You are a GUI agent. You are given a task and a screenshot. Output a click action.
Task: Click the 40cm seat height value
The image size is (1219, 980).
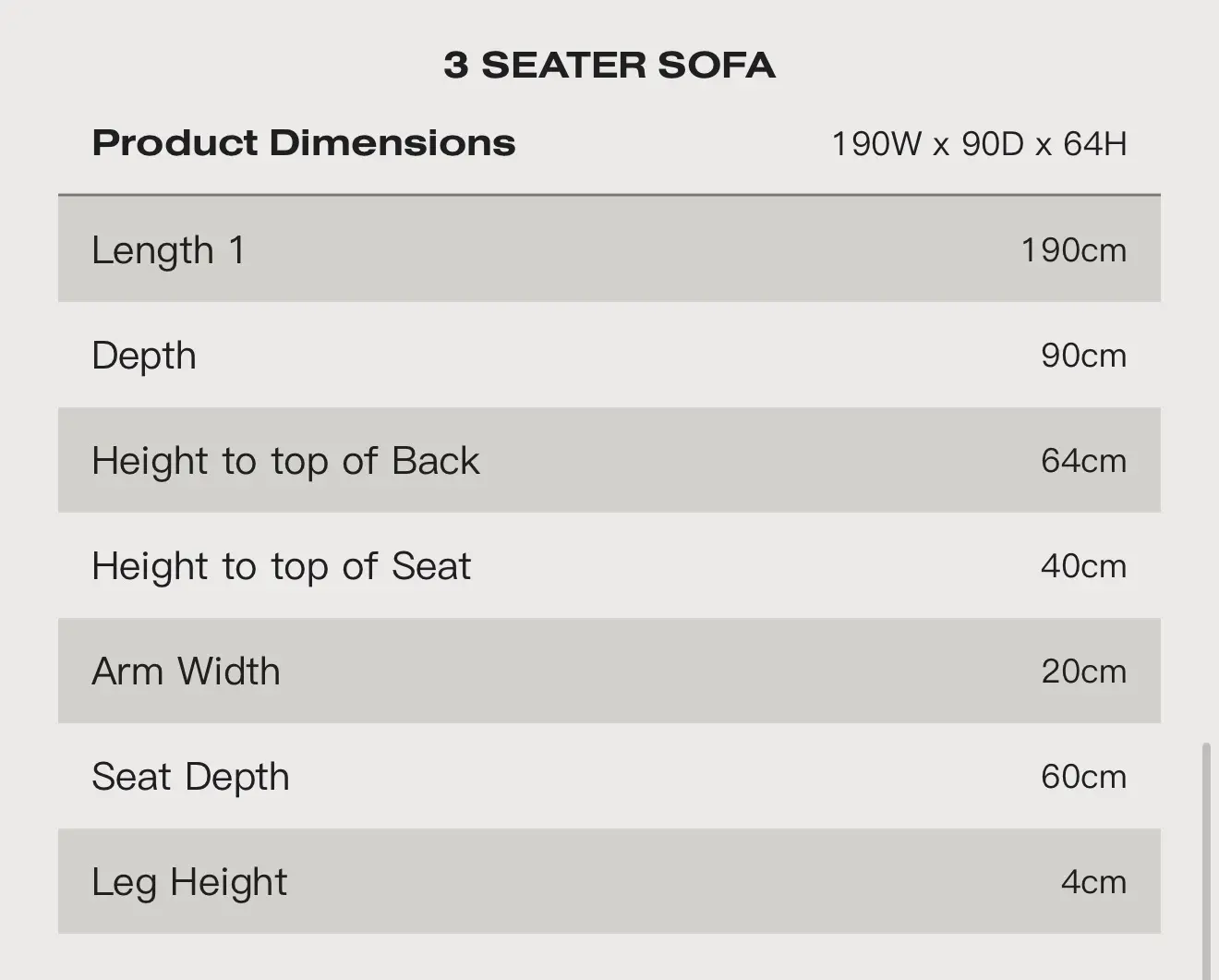(1083, 566)
